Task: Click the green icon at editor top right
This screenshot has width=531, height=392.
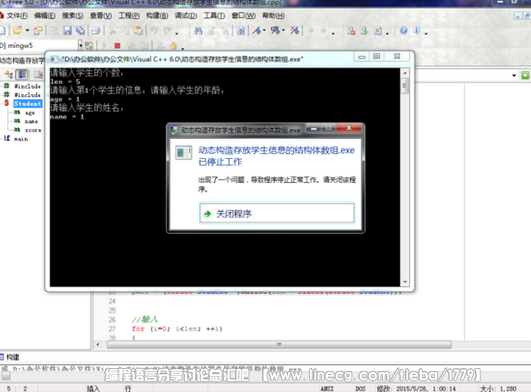Action: 525,75
